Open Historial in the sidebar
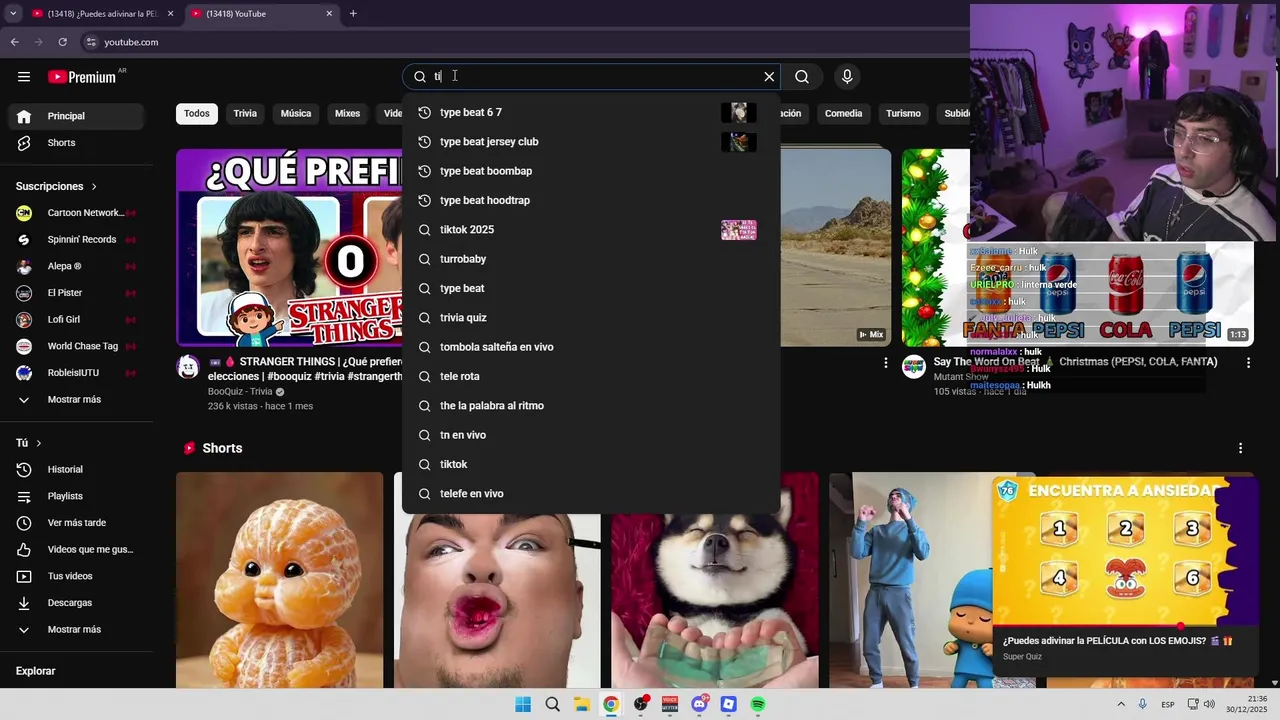Viewport: 1280px width, 720px height. pos(76,470)
